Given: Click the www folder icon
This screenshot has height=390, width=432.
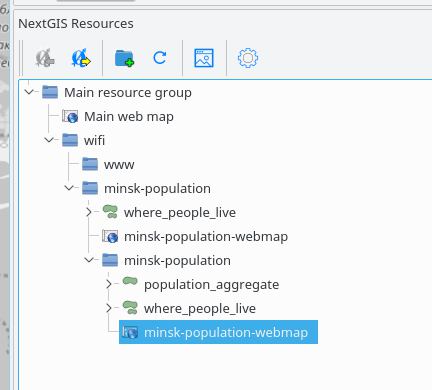Looking at the screenshot, I should tap(90, 164).
